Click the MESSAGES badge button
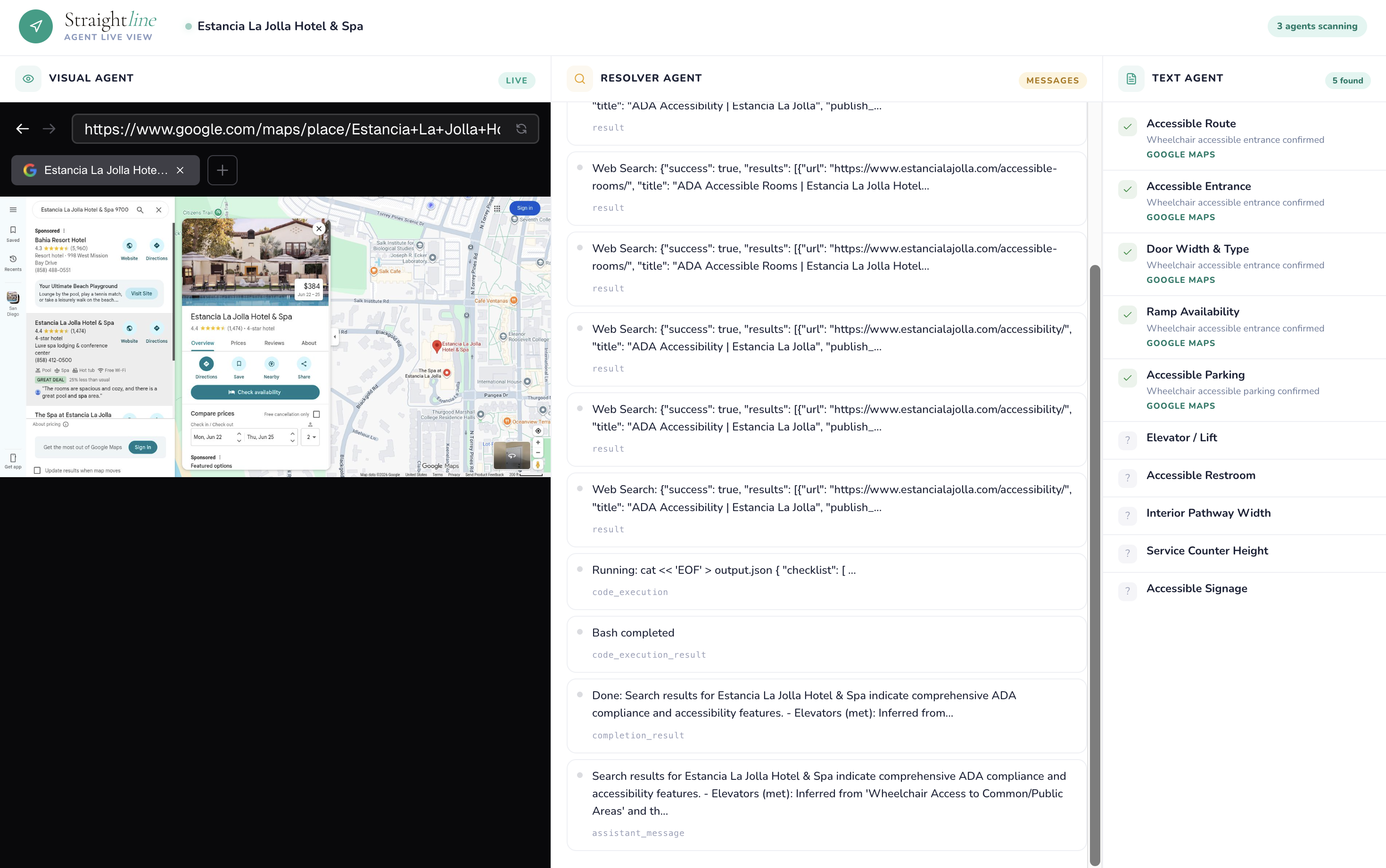 click(x=1052, y=80)
